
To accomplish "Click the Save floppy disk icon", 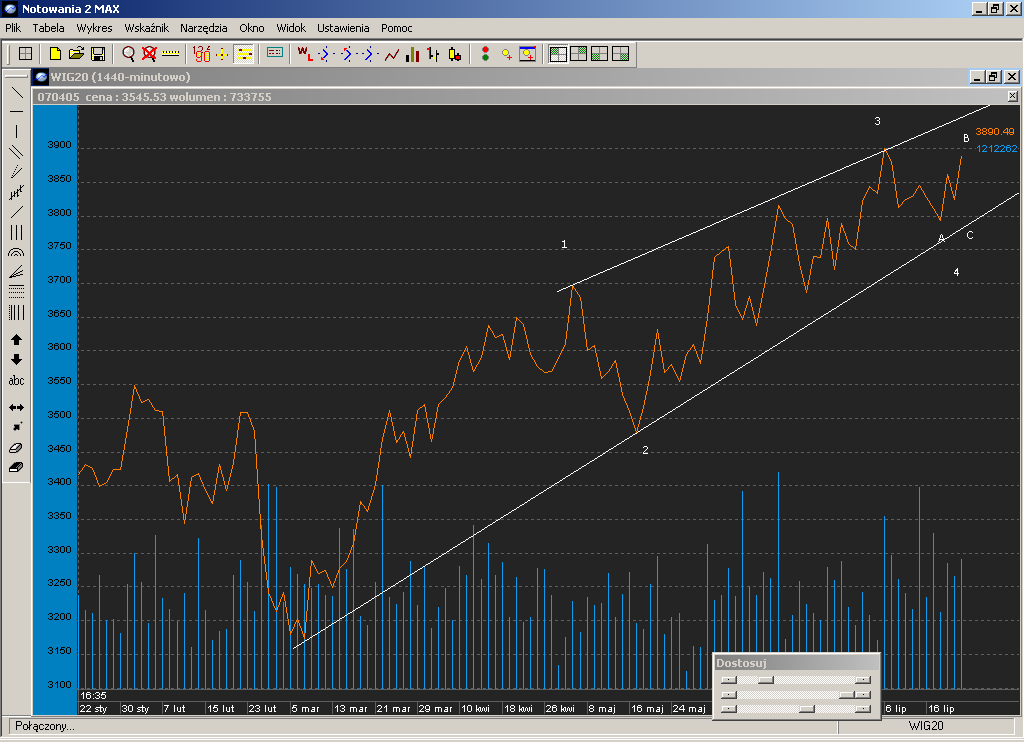I will (98, 54).
